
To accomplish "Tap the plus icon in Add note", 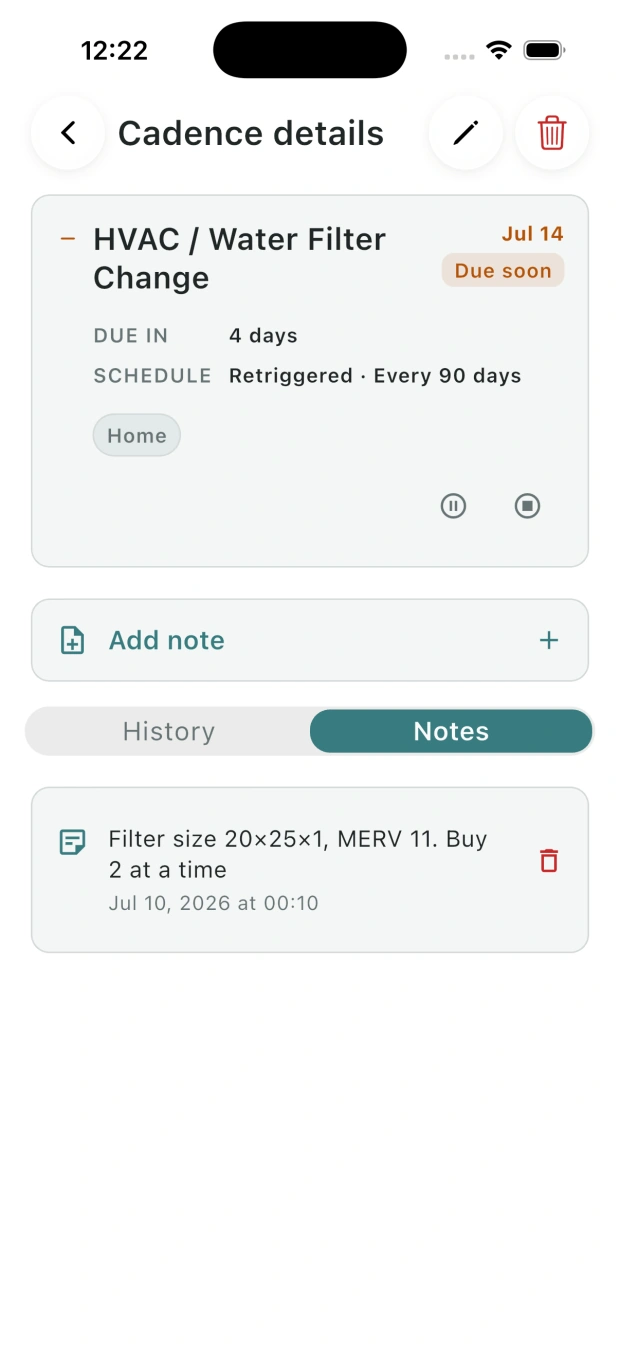I will pos(549,640).
